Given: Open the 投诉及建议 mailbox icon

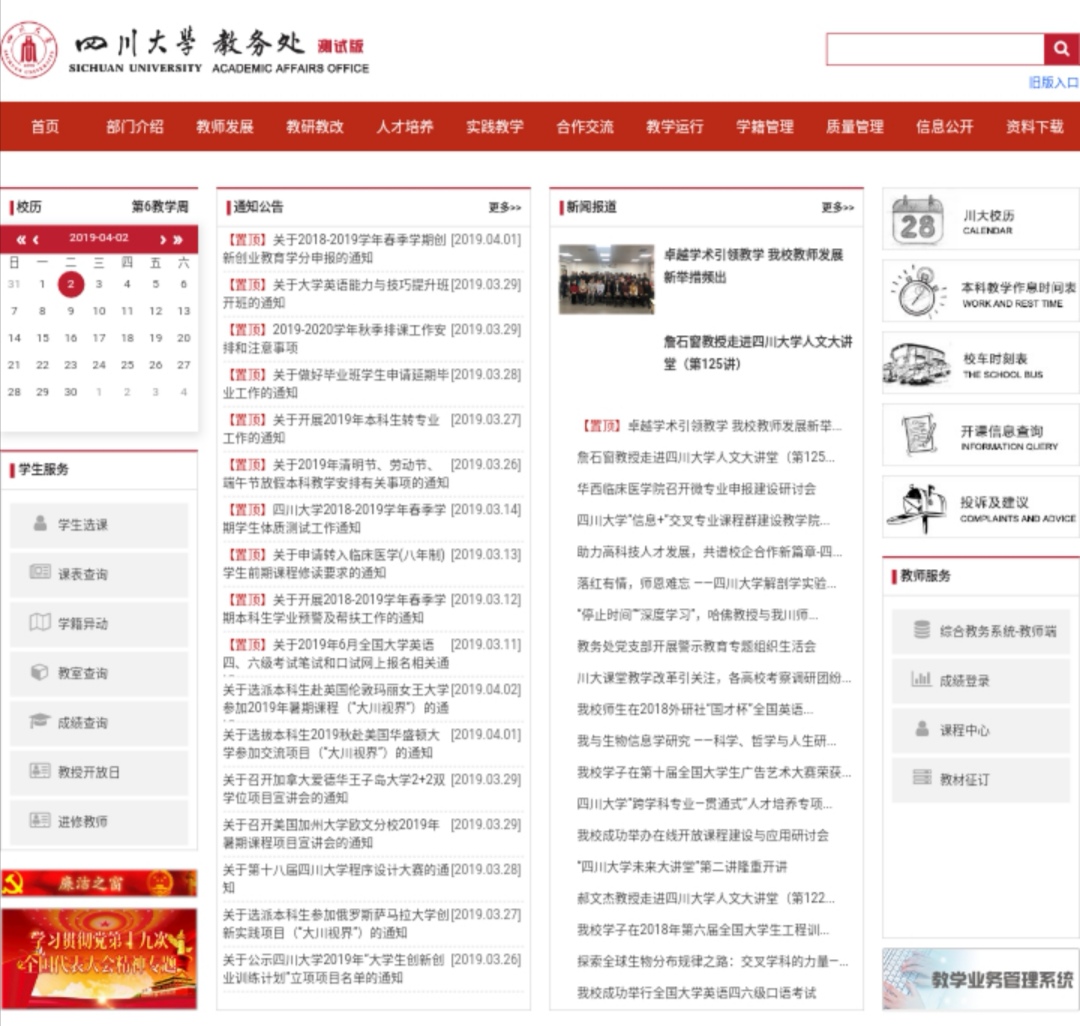Looking at the screenshot, I should 917,508.
